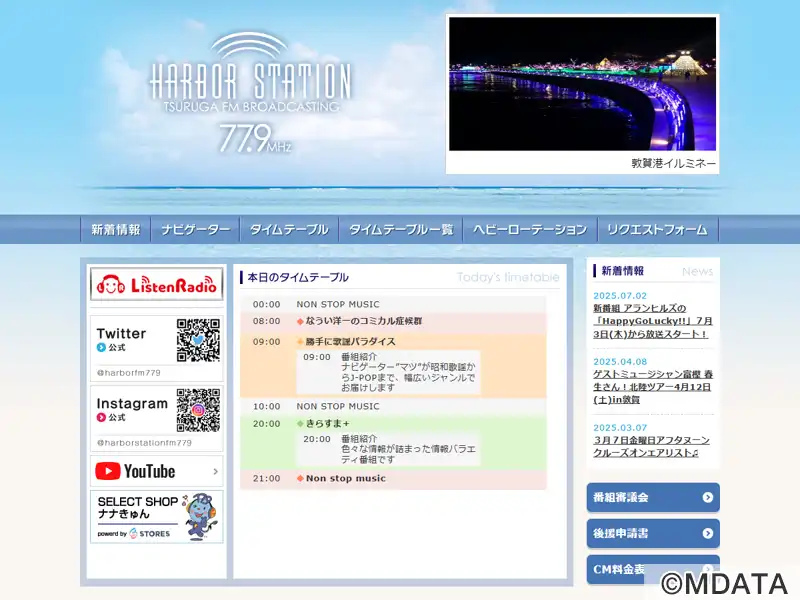Click the なうい洋一のコミカル症候群 program entry
Image resolution: width=800 pixels, height=600 pixels.
tap(364, 321)
